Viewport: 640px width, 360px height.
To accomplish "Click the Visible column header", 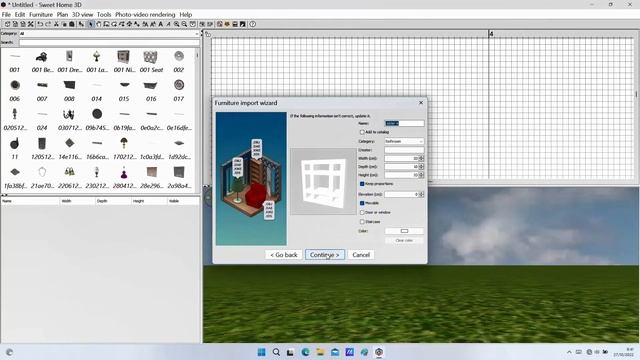I will click(183, 201).
